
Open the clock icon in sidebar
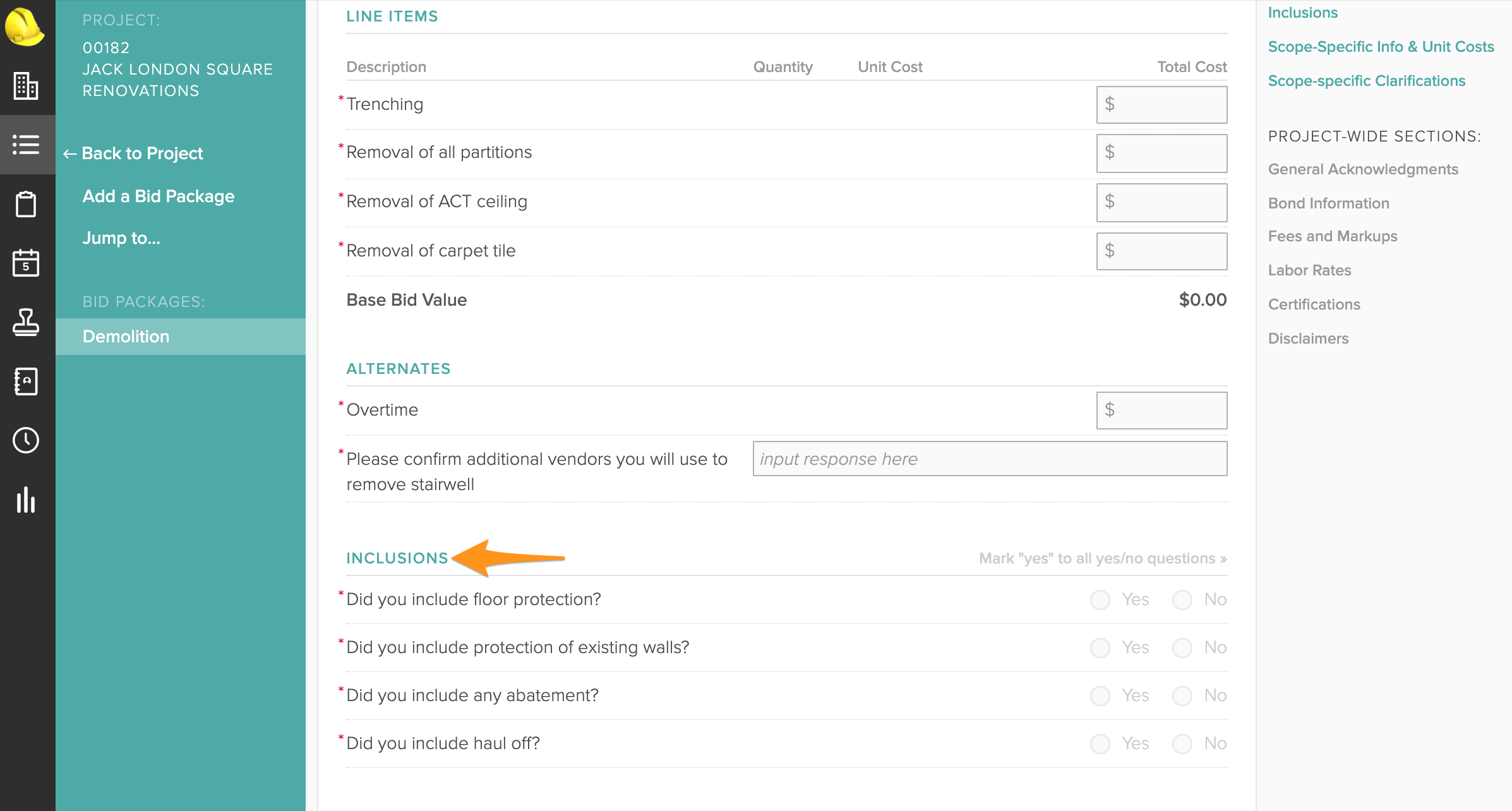click(x=26, y=440)
